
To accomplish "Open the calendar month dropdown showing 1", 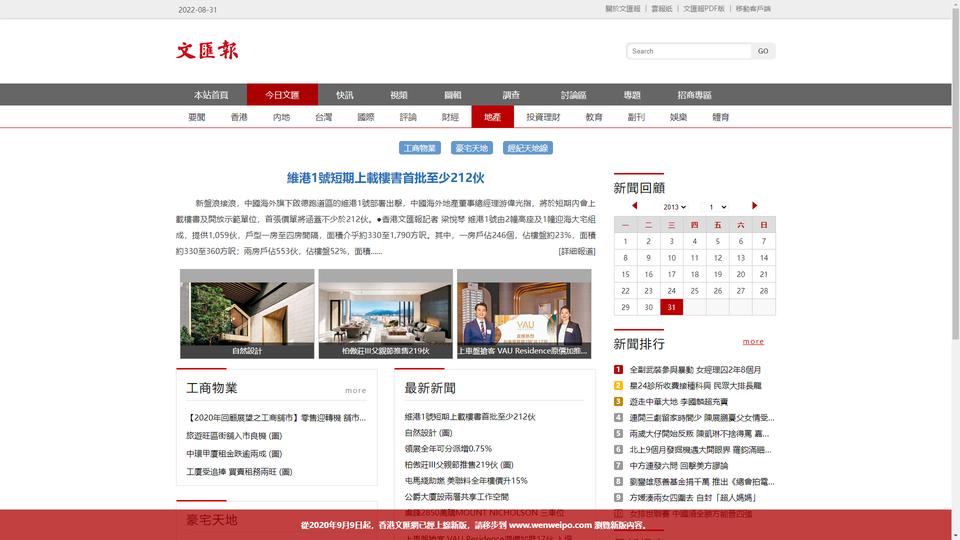I will point(717,207).
